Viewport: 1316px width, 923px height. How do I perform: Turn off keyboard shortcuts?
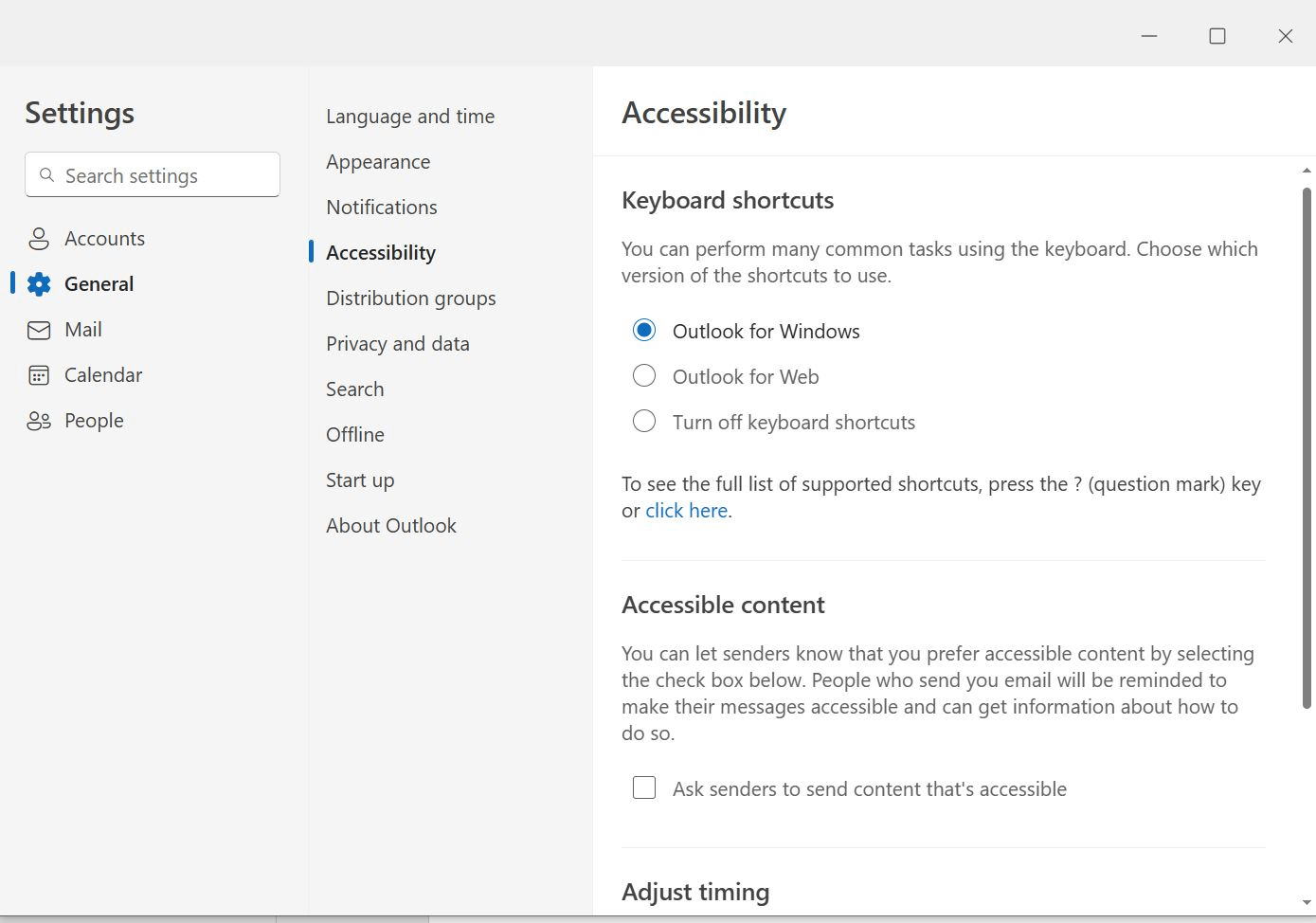click(x=644, y=421)
